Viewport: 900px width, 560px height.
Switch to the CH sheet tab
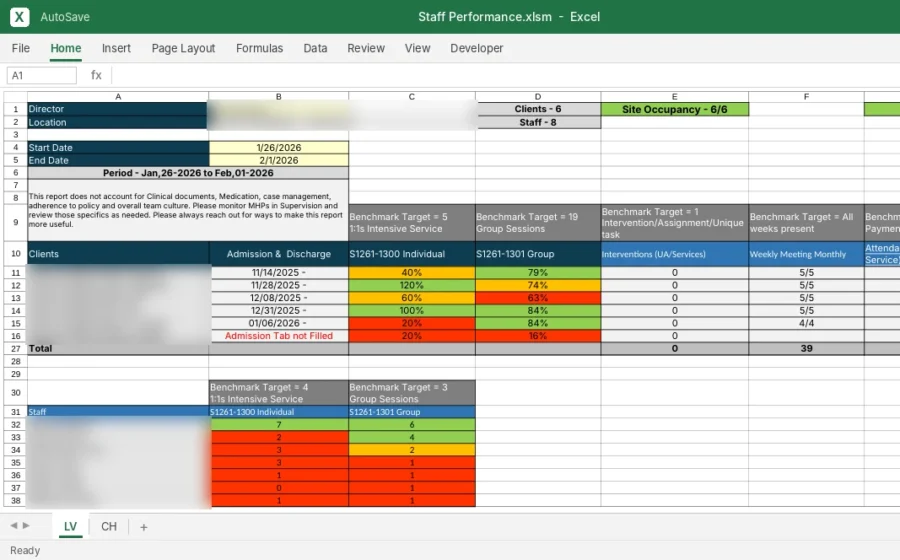(x=108, y=526)
